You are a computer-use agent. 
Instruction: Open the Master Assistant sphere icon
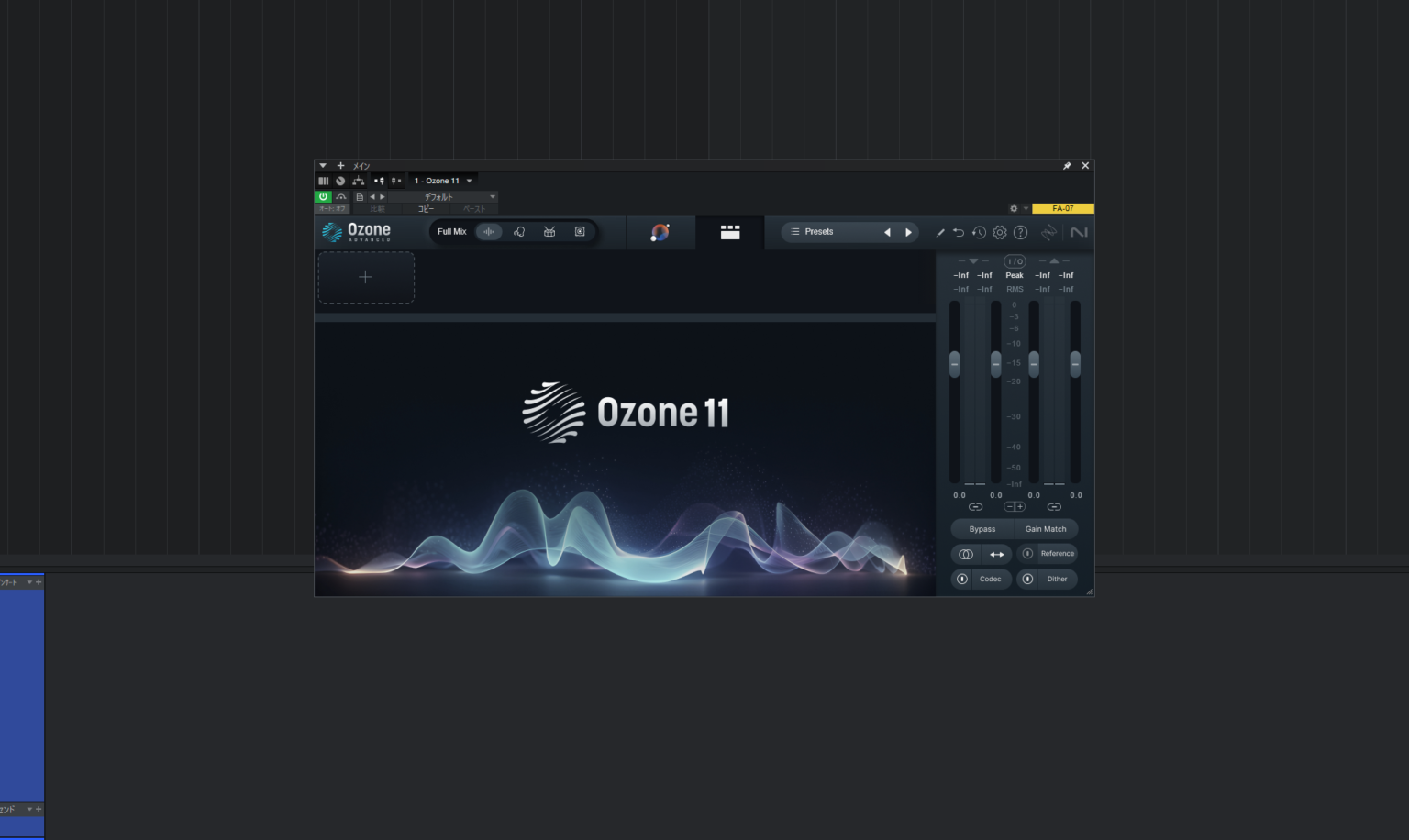pyautogui.click(x=660, y=231)
